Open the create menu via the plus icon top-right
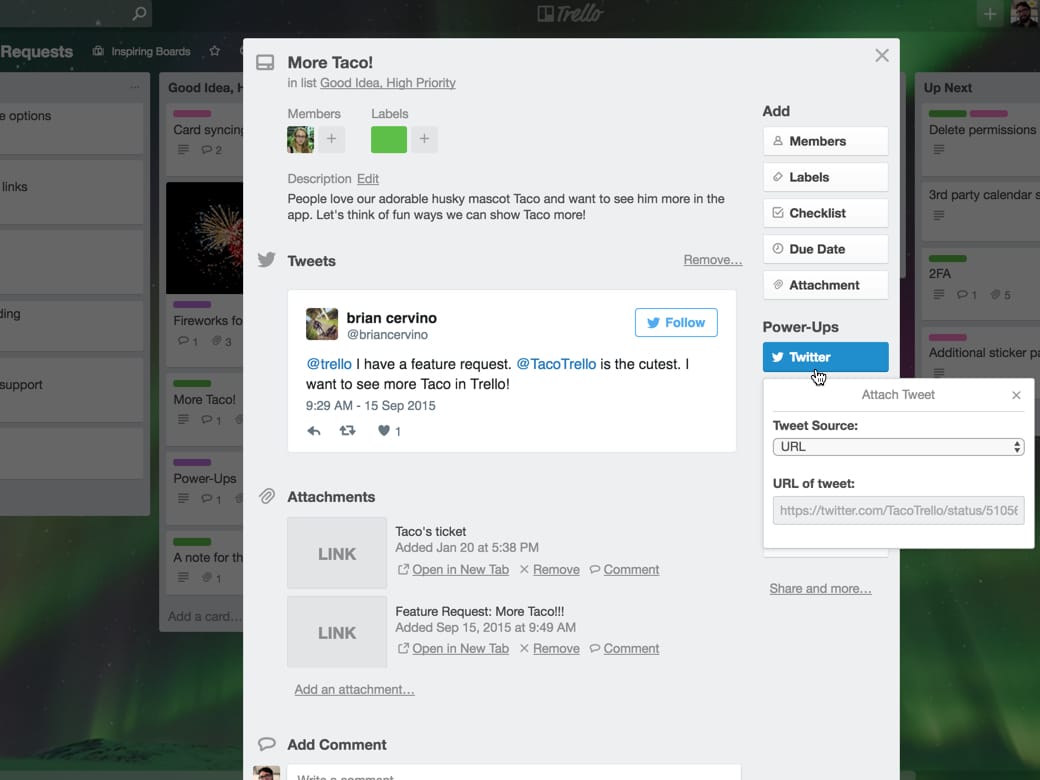 [x=989, y=14]
